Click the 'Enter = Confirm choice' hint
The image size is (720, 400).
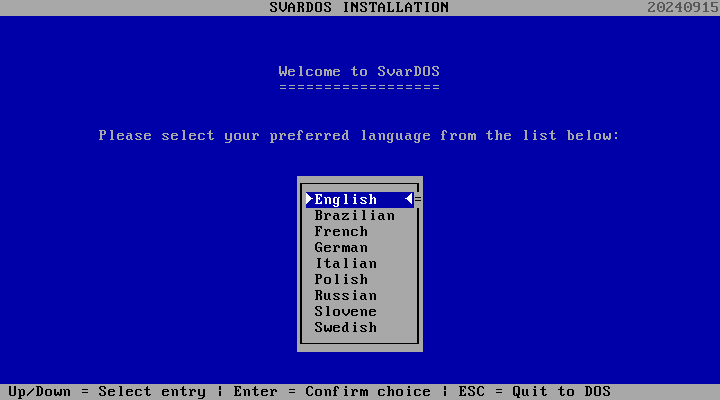(x=332, y=392)
